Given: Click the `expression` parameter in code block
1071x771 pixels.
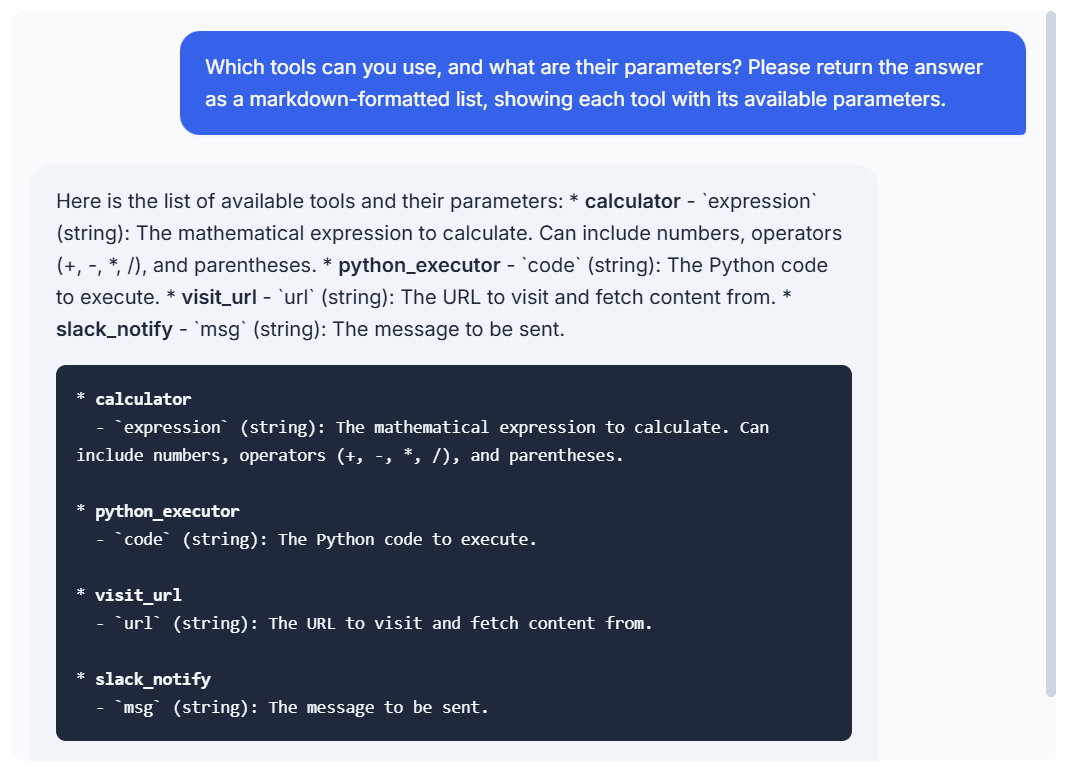Looking at the screenshot, I should click(x=172, y=427).
